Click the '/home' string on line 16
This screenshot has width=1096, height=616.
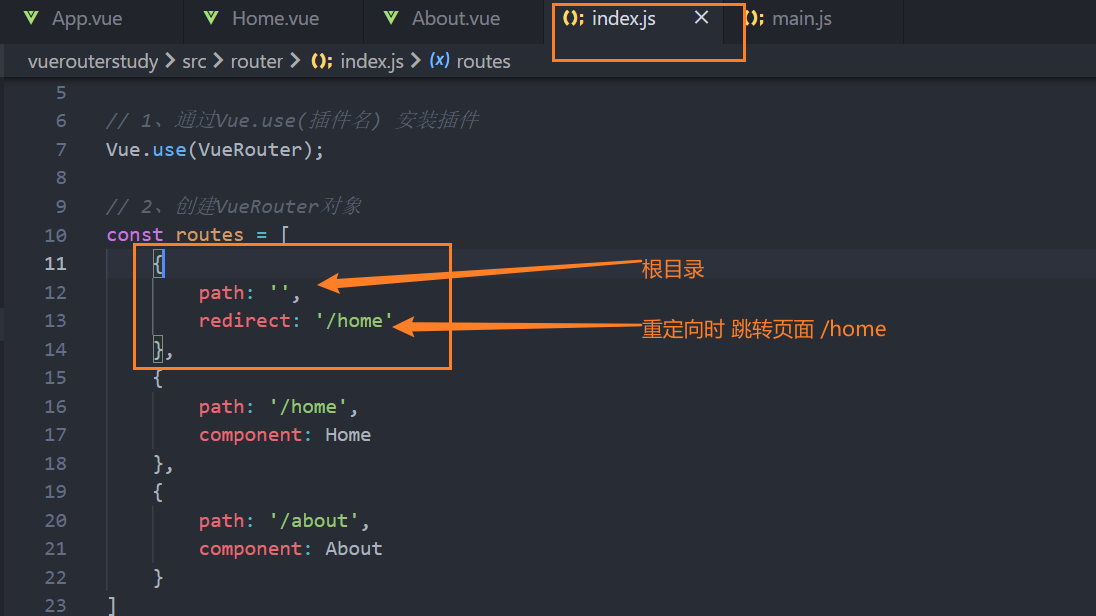point(308,406)
